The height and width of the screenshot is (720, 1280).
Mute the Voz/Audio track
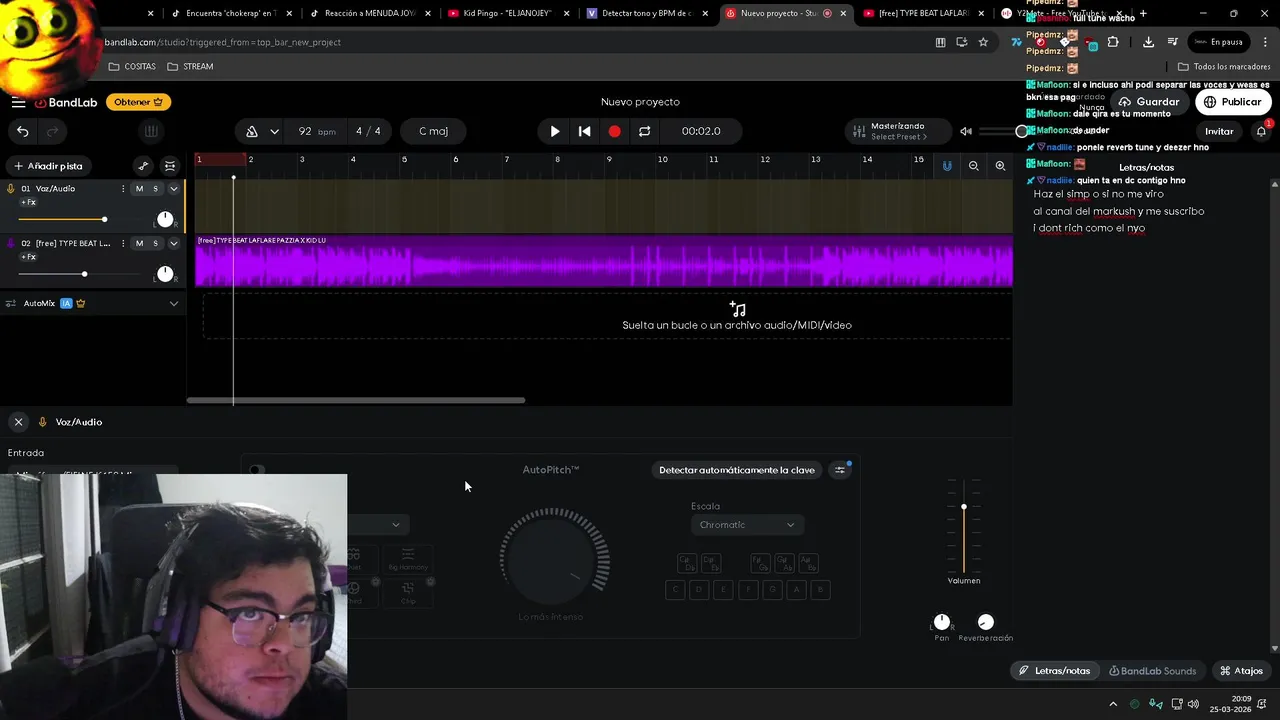[139, 189]
